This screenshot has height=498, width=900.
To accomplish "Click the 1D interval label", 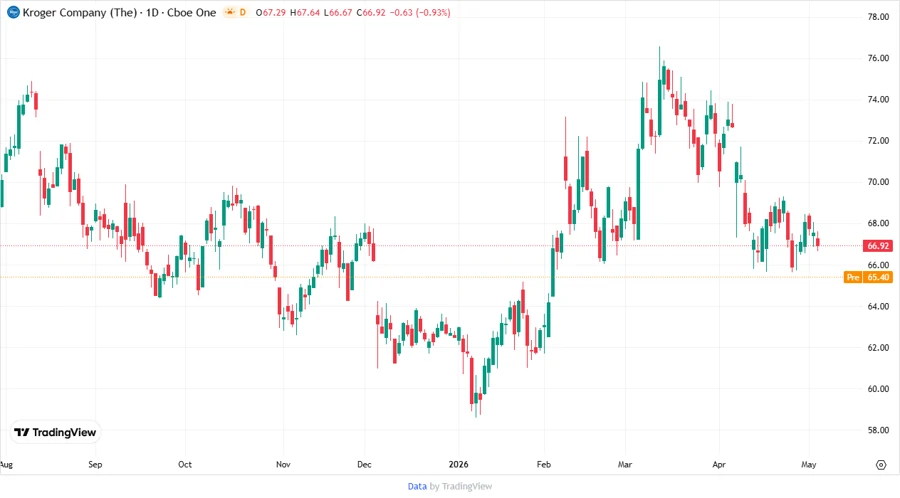I will coord(152,12).
